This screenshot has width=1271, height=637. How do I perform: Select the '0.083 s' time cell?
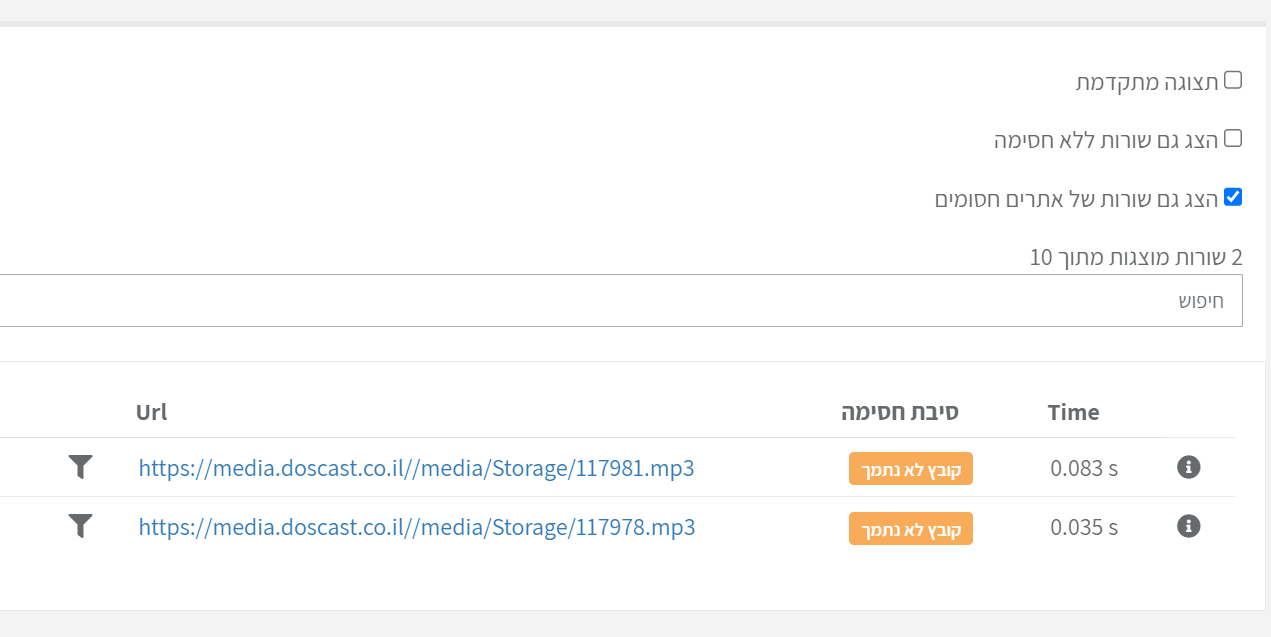point(1084,468)
